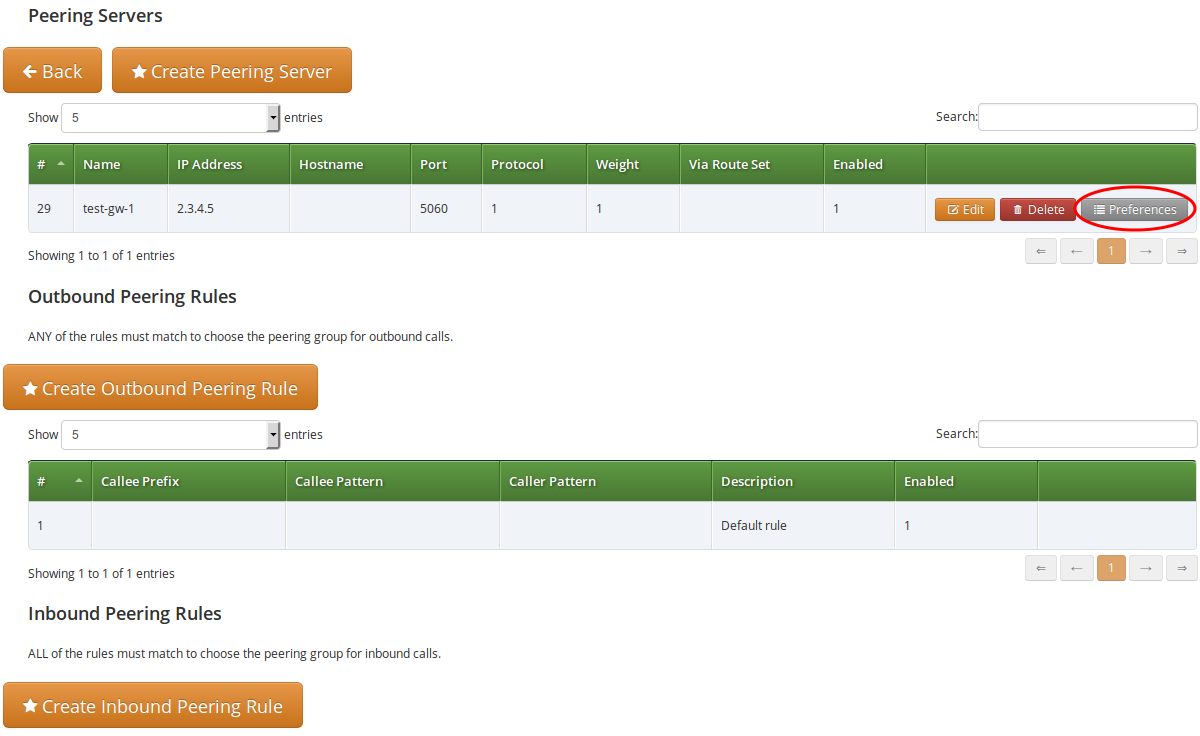Open Preferences for peering server test-gw-1
This screenshot has width=1200, height=736.
click(x=1135, y=209)
